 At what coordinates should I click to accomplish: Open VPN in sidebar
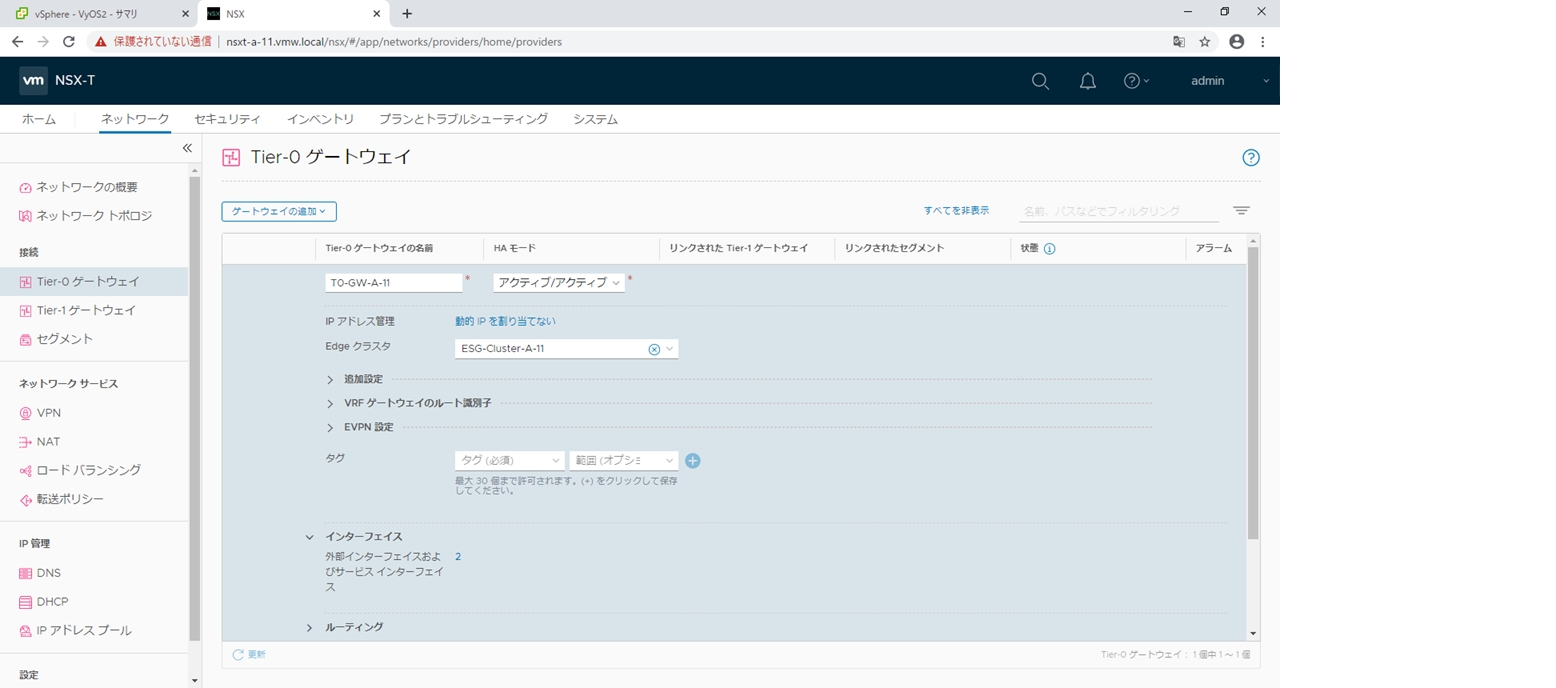click(x=49, y=412)
